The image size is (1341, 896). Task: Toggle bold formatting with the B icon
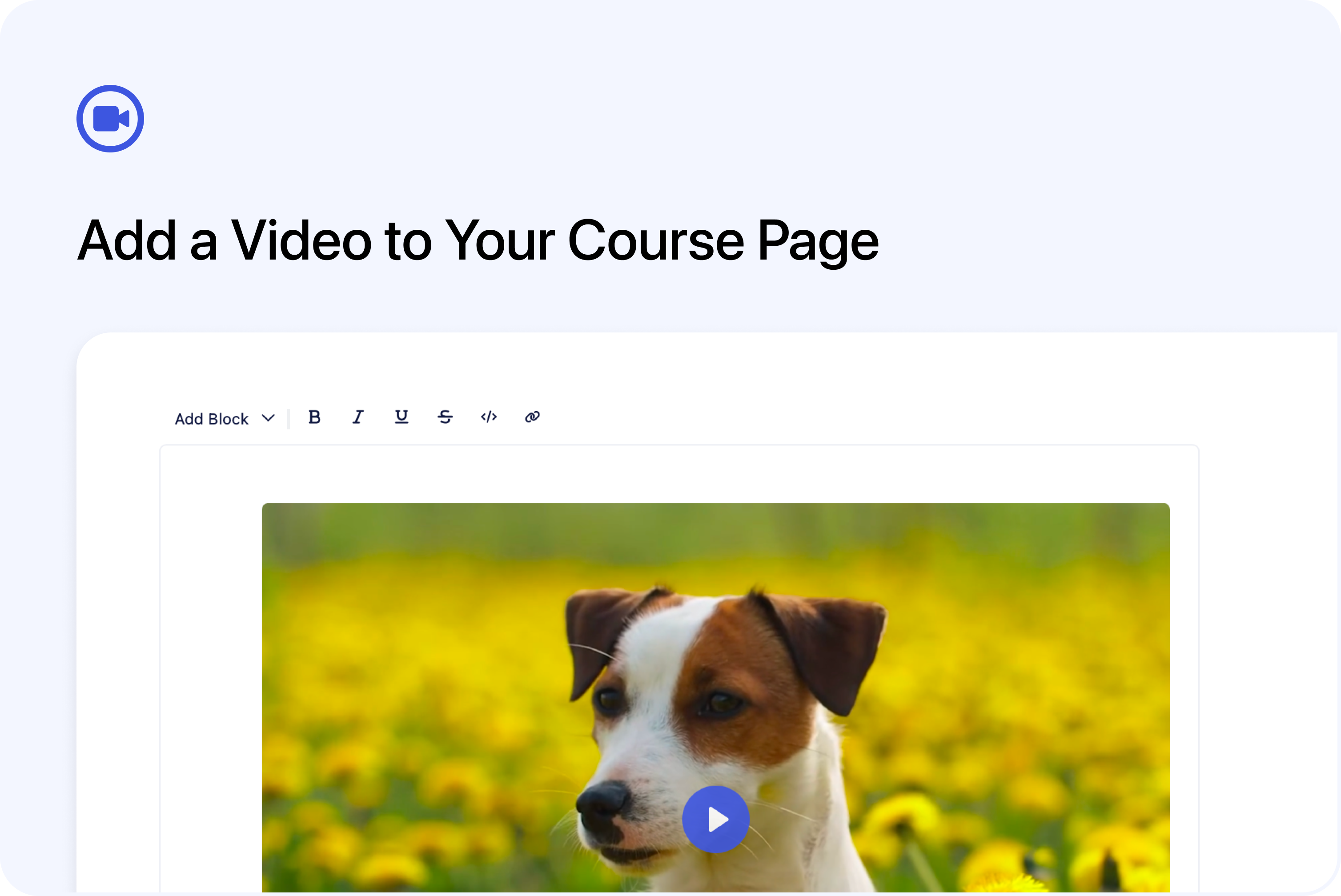[x=314, y=417]
